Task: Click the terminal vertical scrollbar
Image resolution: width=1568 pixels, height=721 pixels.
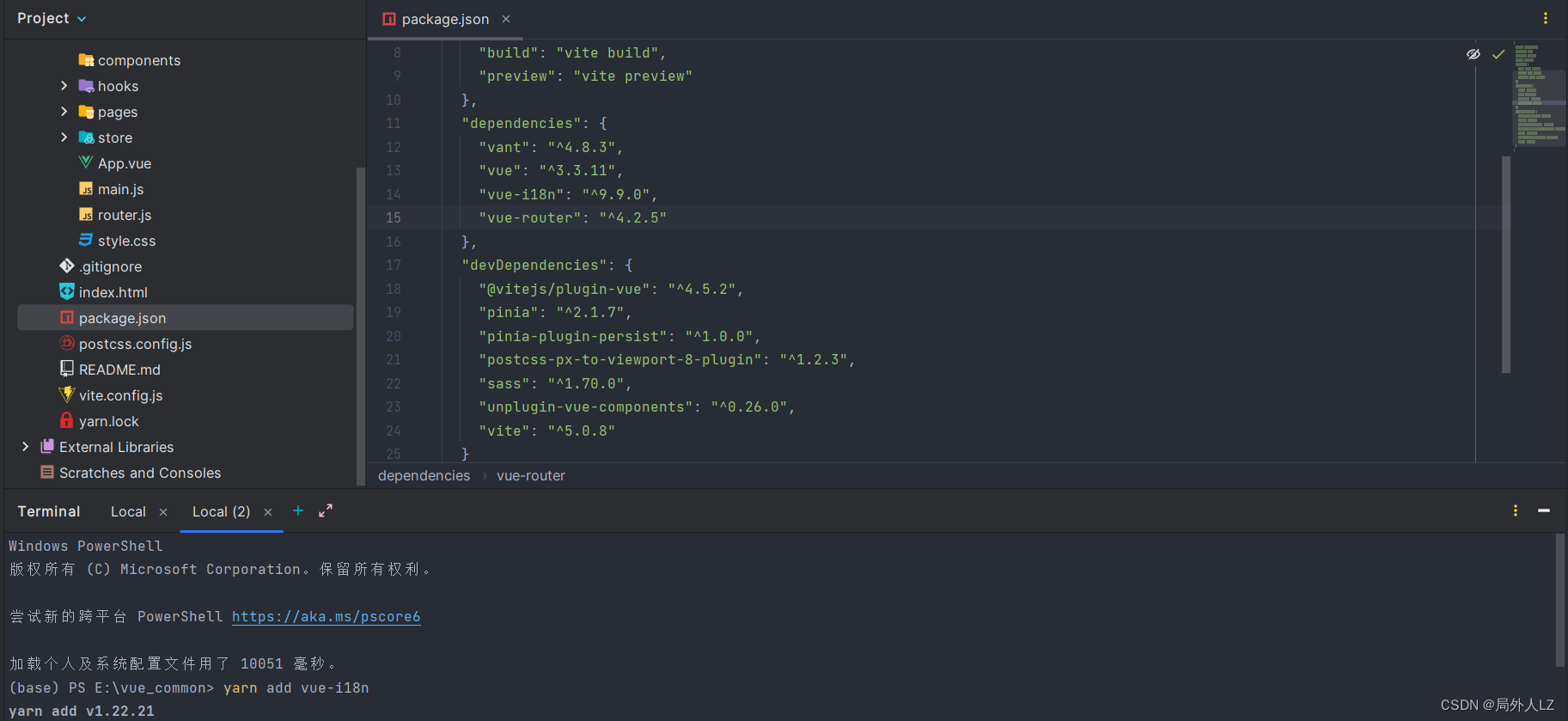Action: (1560, 600)
